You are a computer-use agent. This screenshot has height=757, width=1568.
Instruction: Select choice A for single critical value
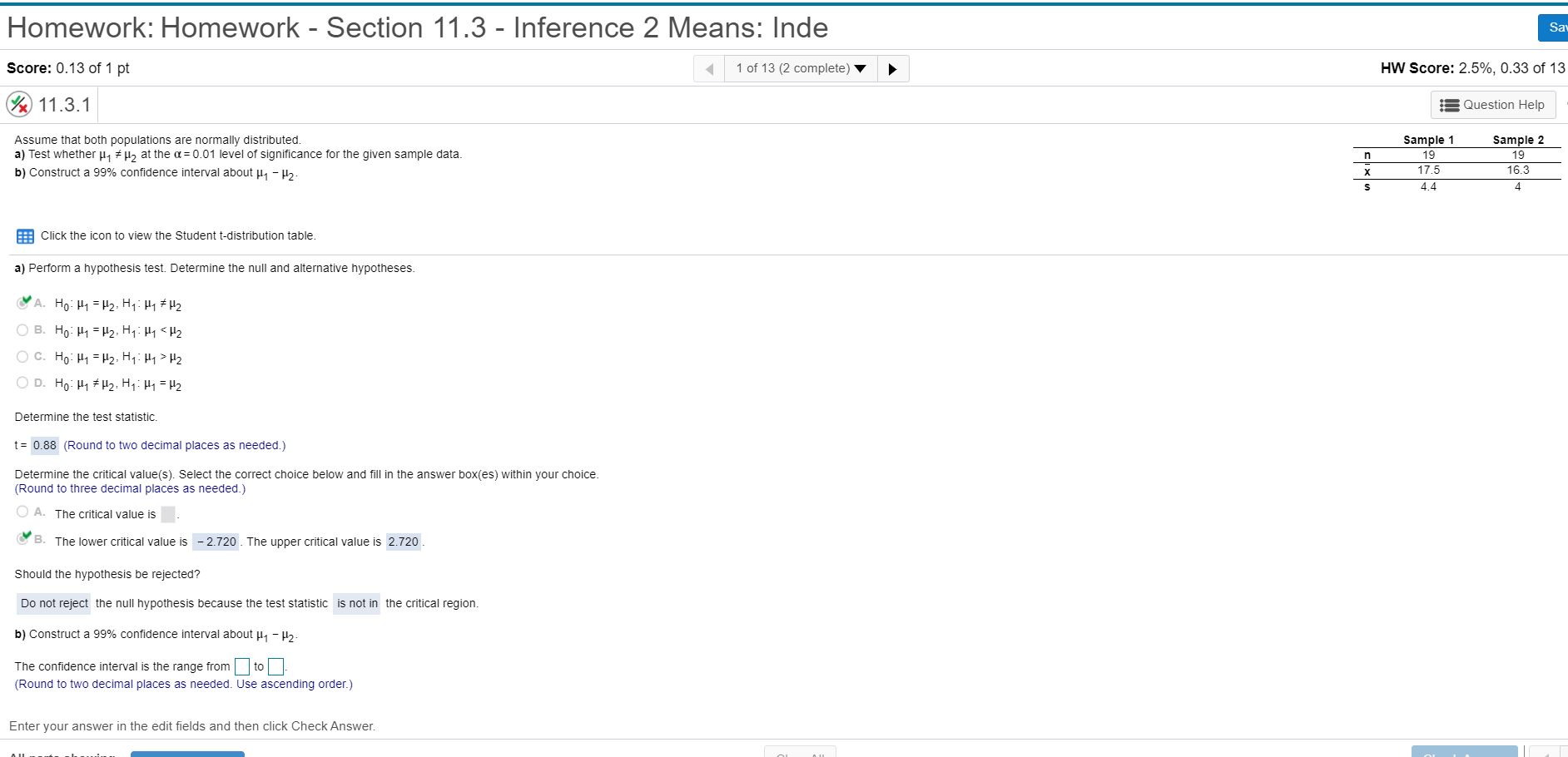pos(22,511)
